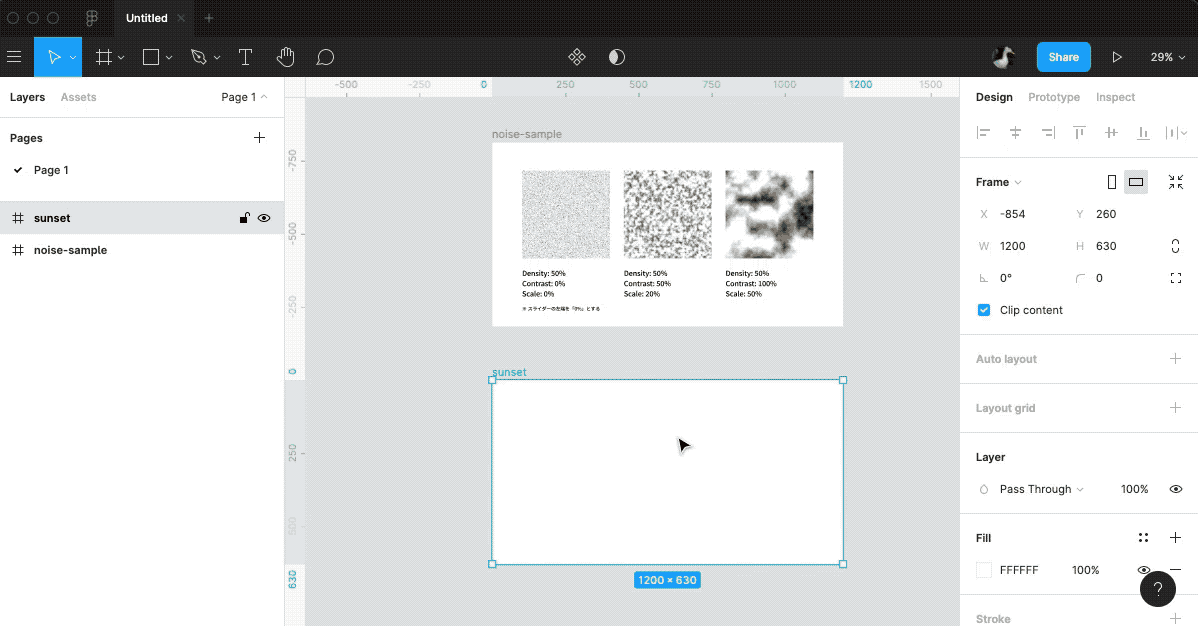Click the Y position field
The width and height of the screenshot is (1198, 626).
tap(1115, 214)
